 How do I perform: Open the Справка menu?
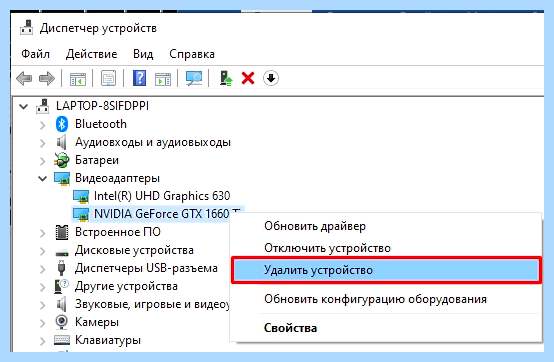click(x=192, y=54)
